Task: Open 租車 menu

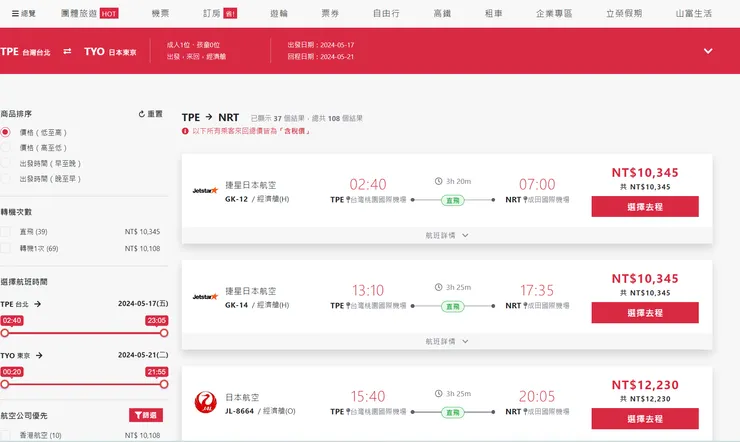Action: click(x=494, y=13)
